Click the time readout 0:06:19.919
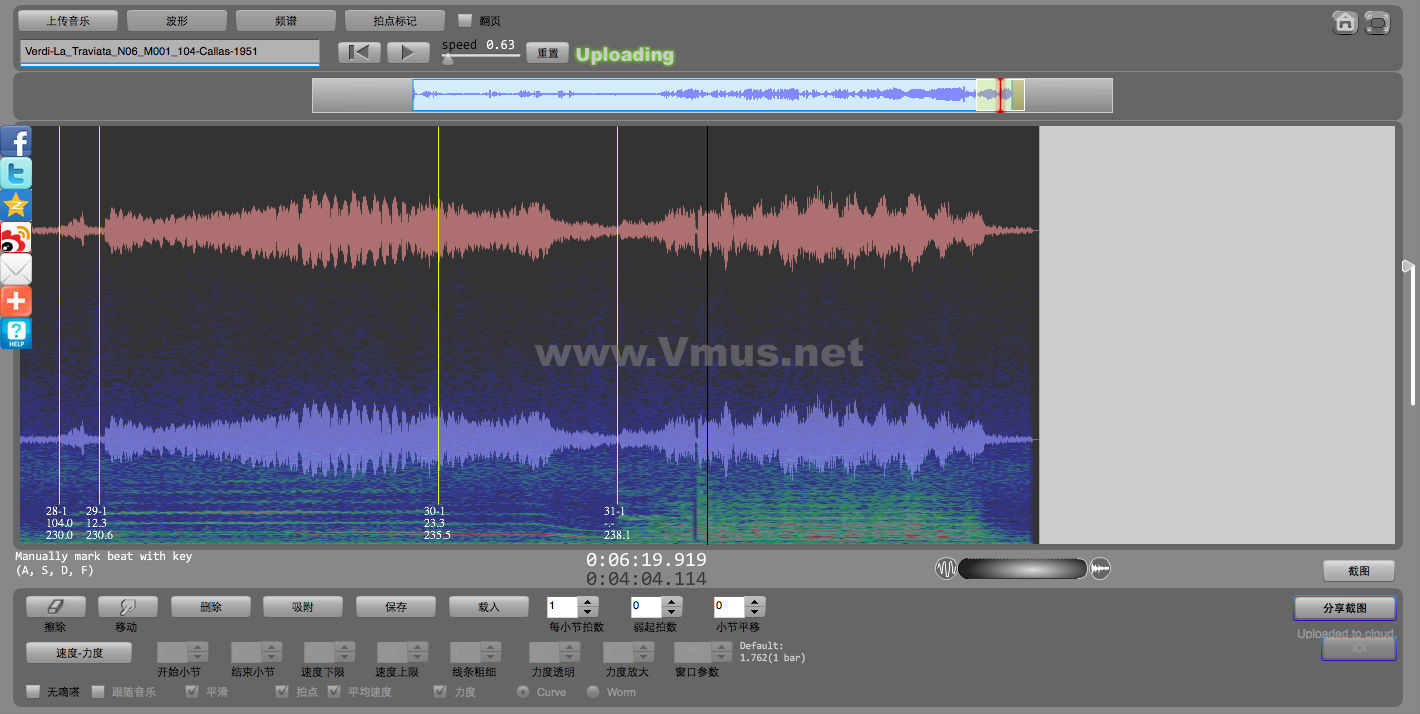1420x714 pixels. 646,560
